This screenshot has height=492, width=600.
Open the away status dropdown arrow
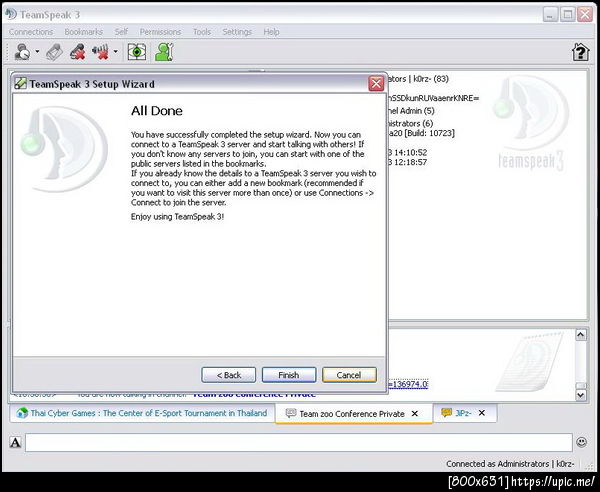(x=37, y=51)
